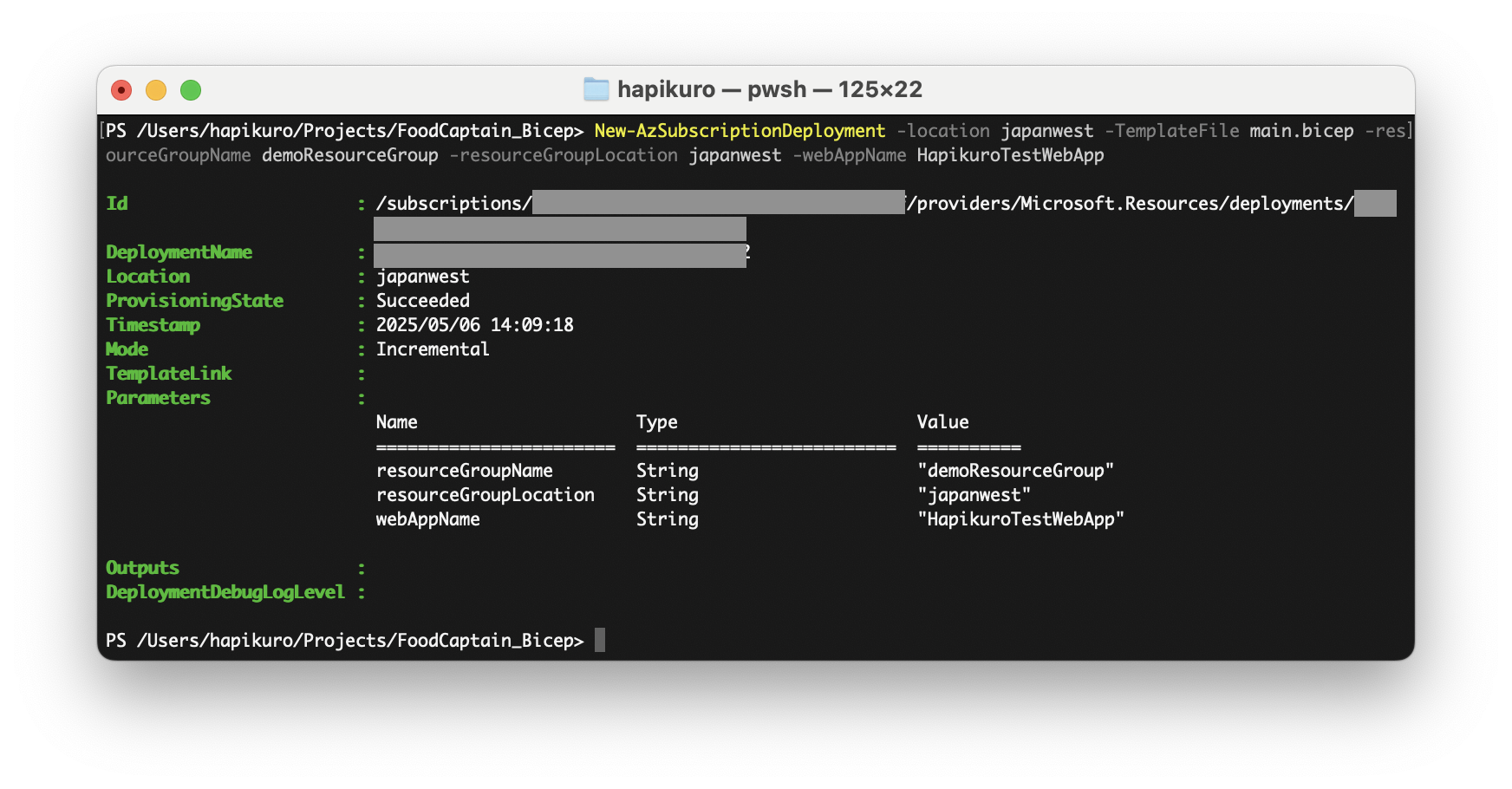
Task: Click the 'ProvisioningState' label
Action: [x=195, y=301]
